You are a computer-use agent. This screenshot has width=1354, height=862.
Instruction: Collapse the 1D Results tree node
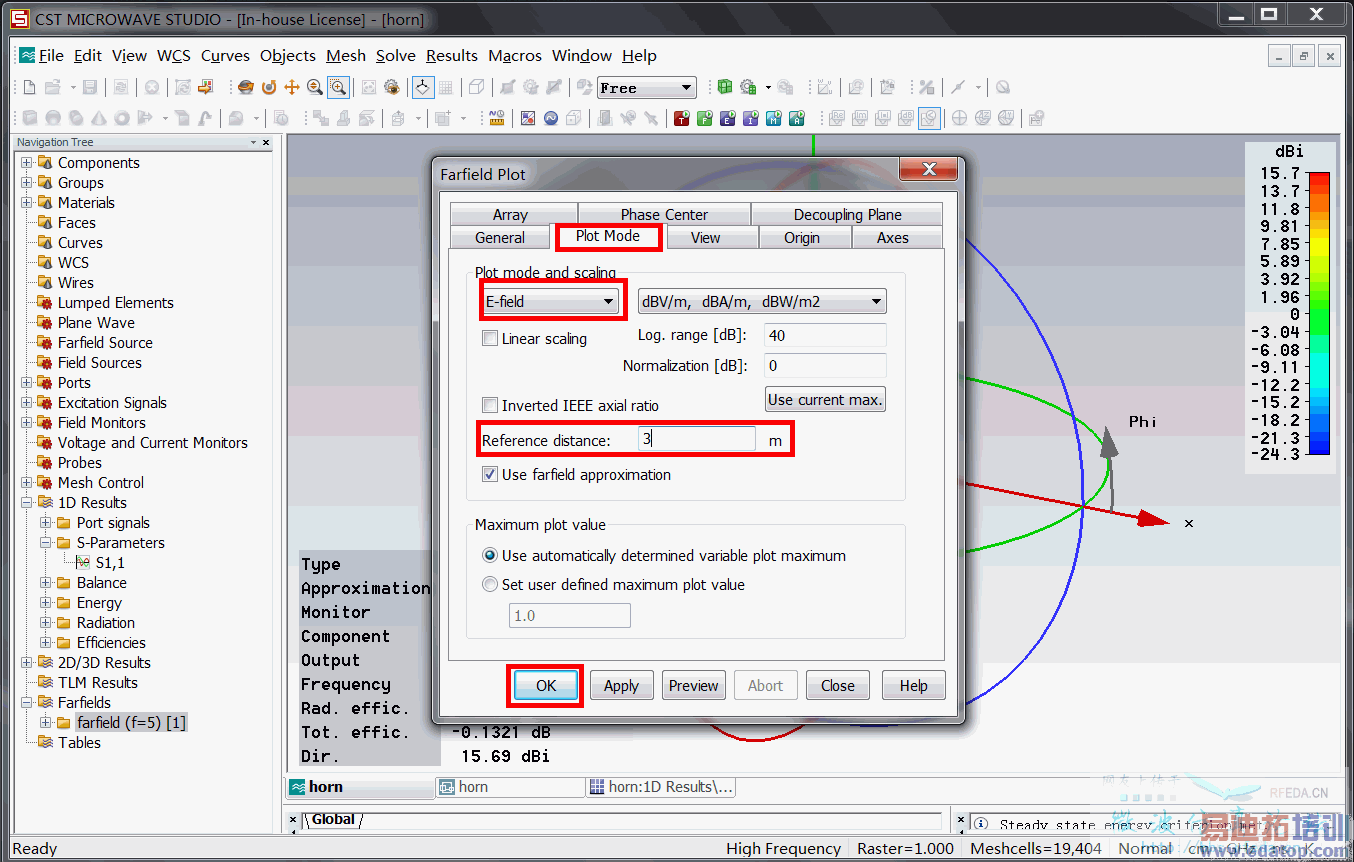(x=27, y=503)
